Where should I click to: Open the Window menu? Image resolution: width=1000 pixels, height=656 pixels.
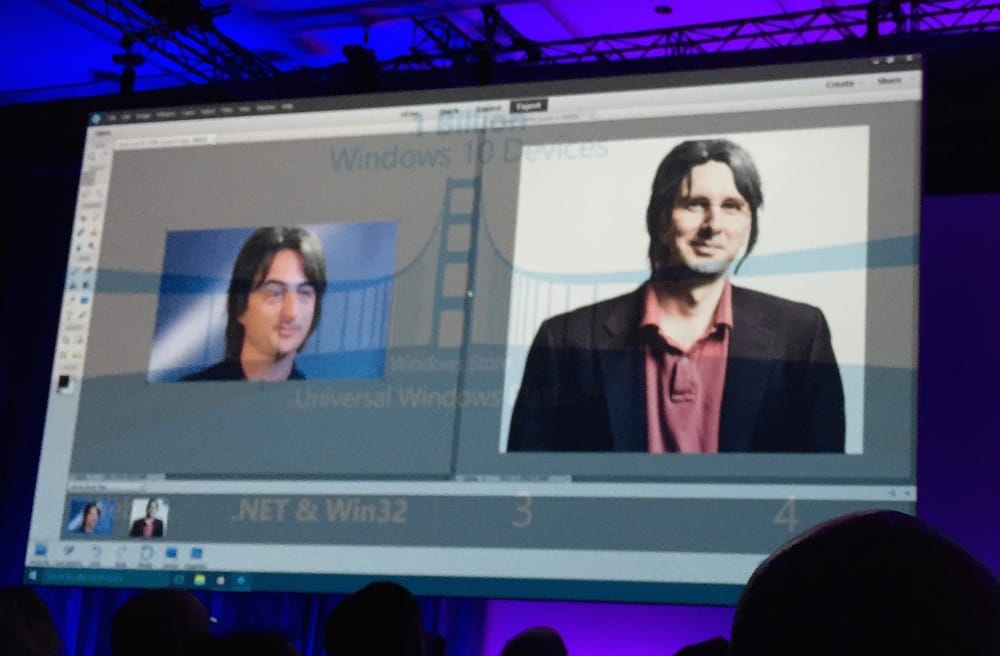(x=265, y=108)
